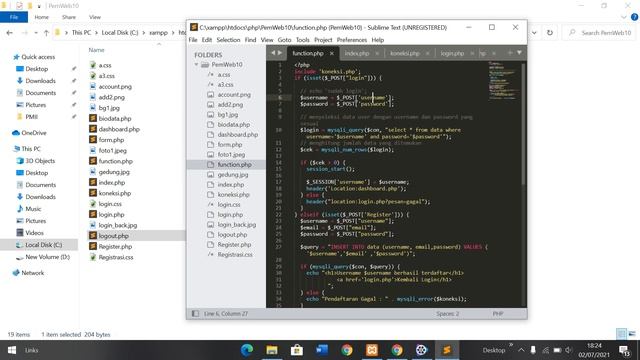Image resolution: width=640 pixels, height=360 pixels.
Task: Open Explorer View ribbon tab
Action: (95, 17)
